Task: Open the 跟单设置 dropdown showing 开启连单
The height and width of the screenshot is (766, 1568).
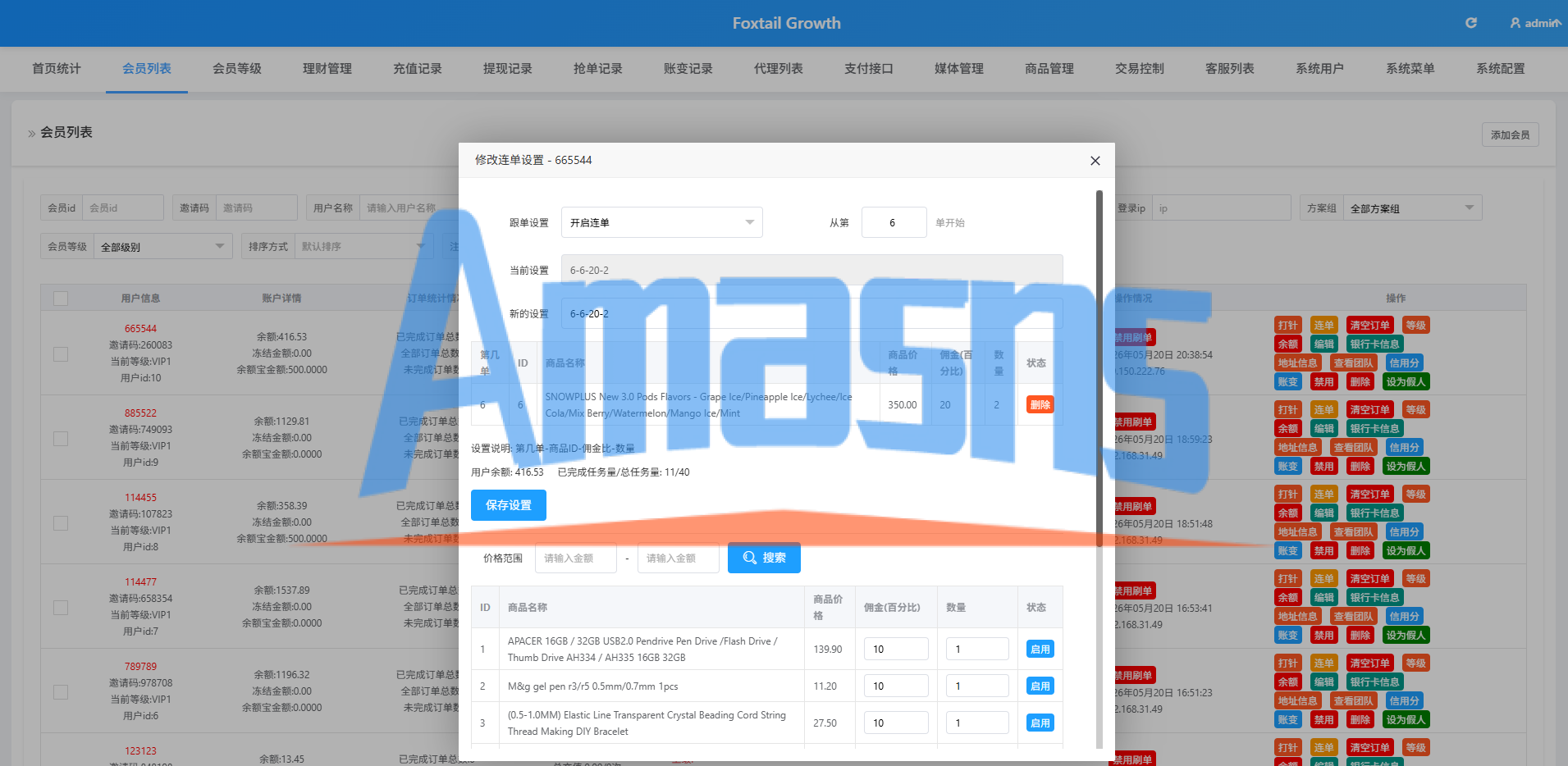Action: [x=661, y=222]
